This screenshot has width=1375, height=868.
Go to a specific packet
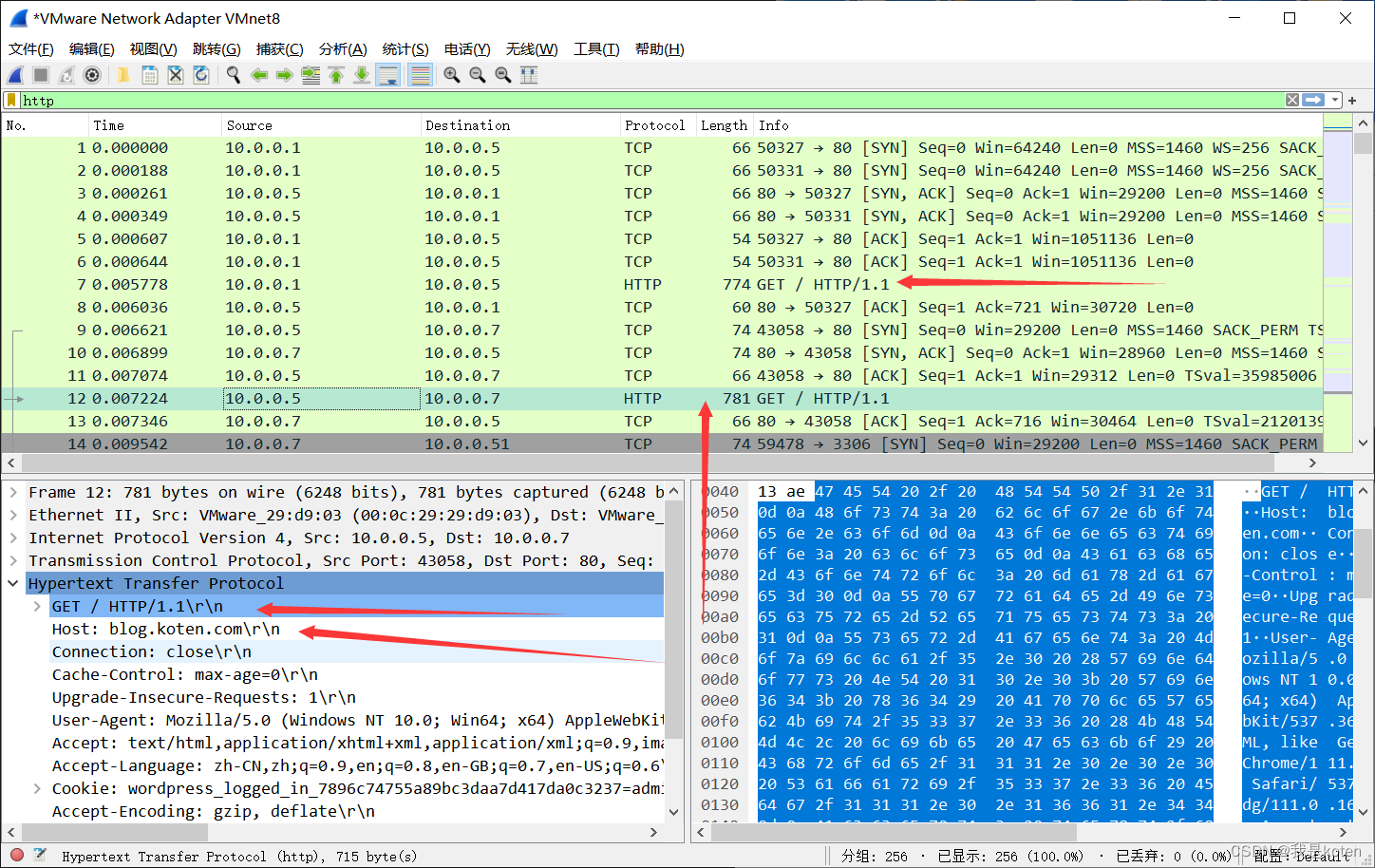[x=311, y=75]
